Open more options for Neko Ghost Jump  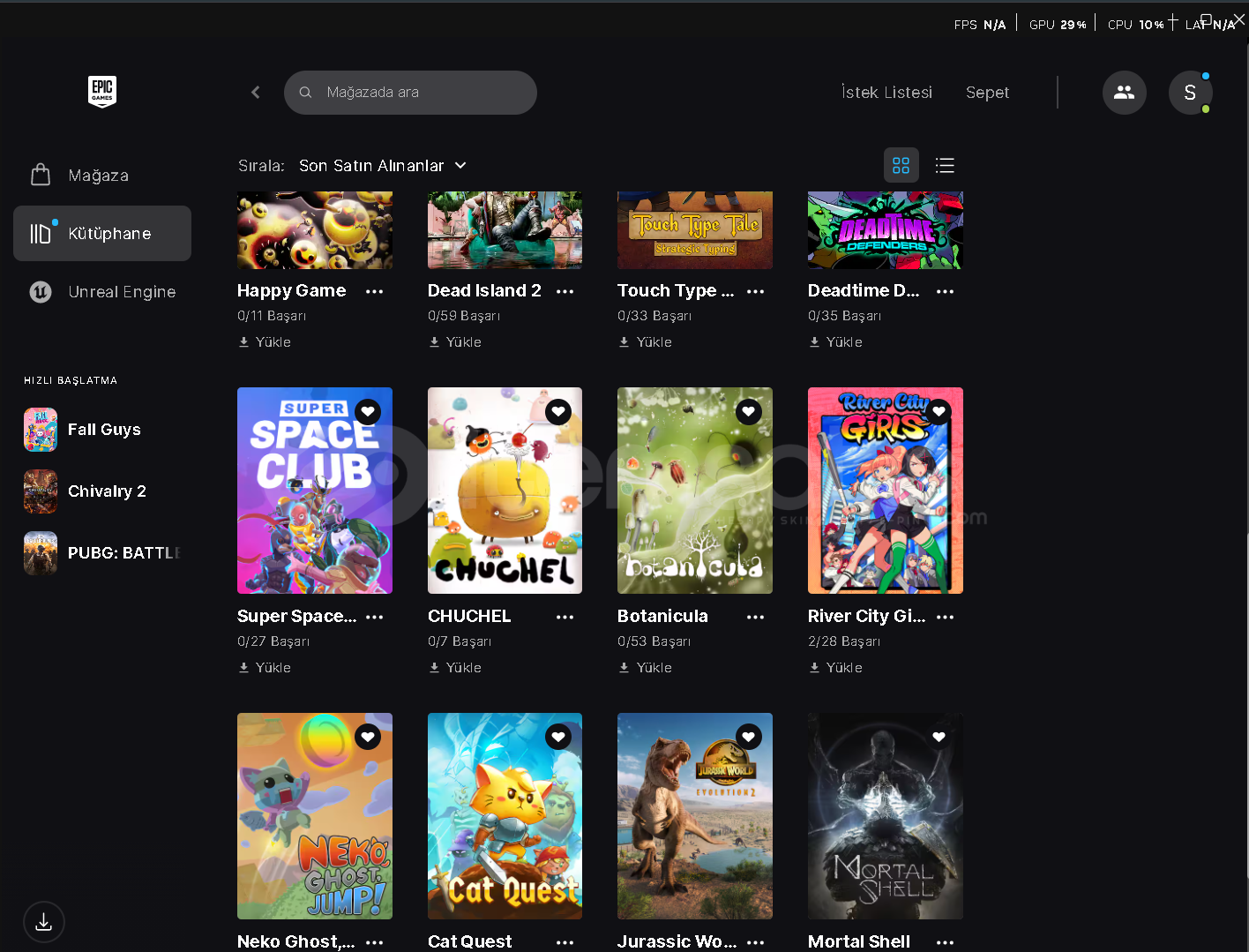coord(375,942)
